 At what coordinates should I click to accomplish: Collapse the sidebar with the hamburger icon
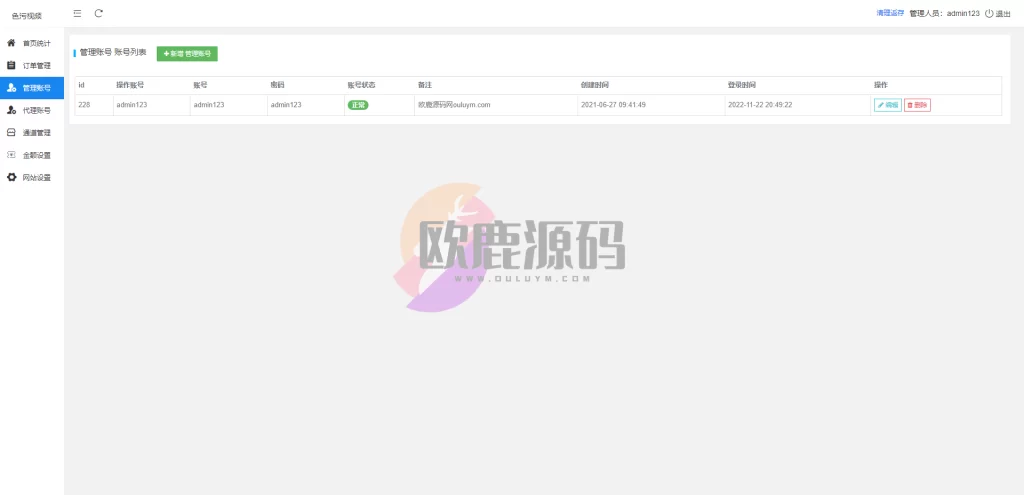78,13
